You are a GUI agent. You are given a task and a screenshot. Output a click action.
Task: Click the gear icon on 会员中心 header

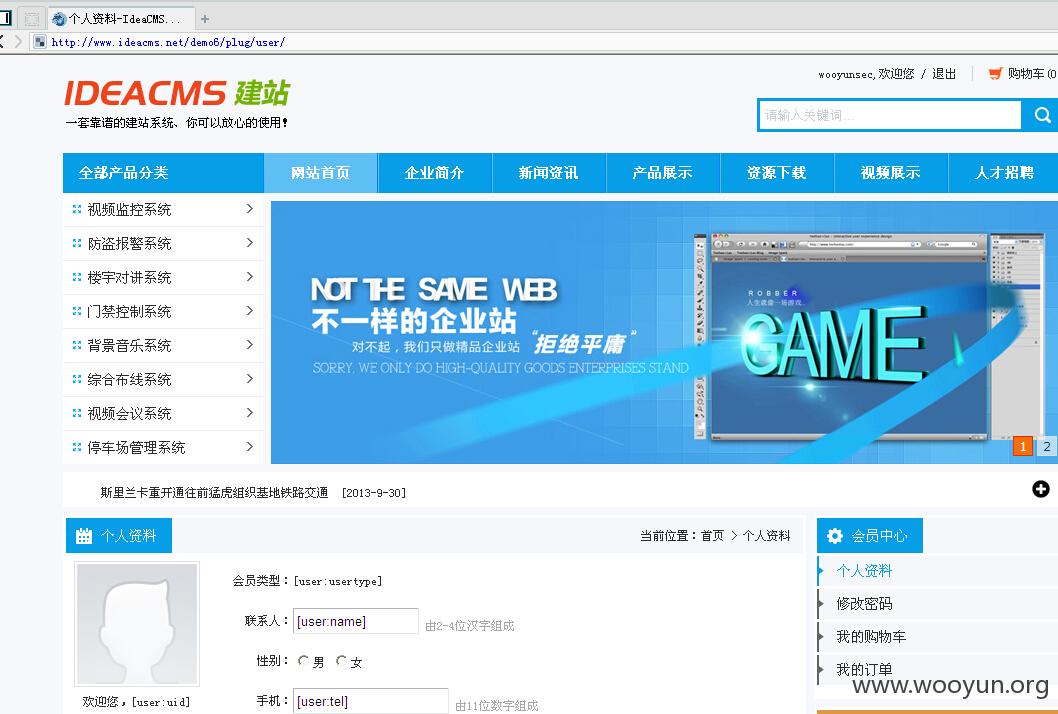(835, 536)
